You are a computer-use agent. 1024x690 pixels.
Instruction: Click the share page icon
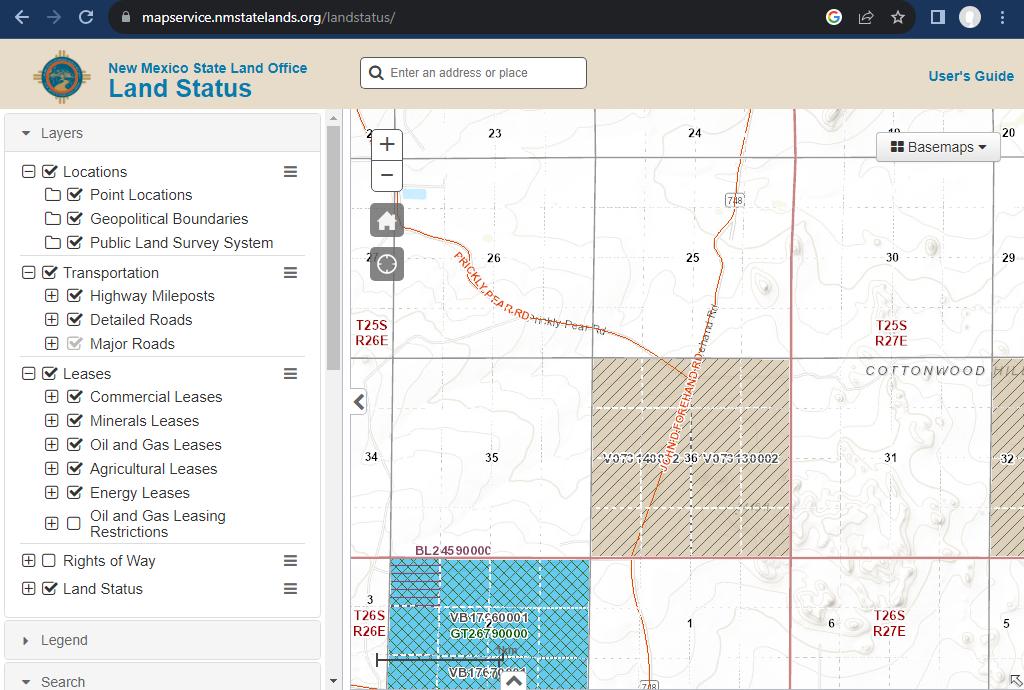866,17
